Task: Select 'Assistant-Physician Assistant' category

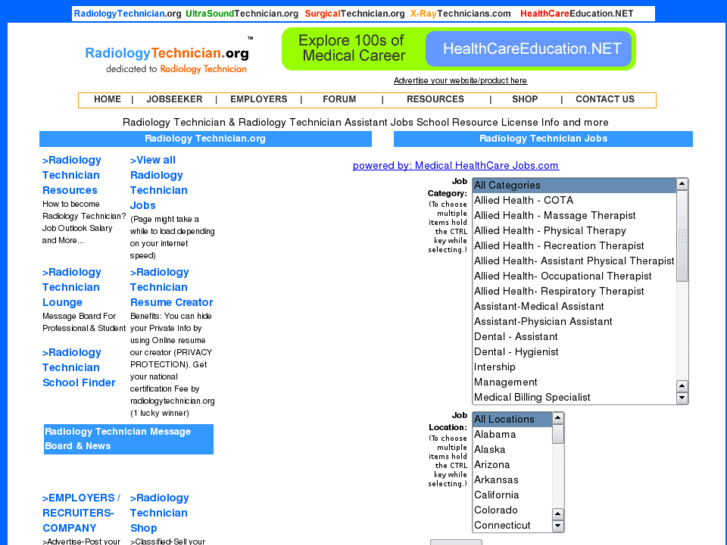Action: click(x=574, y=321)
